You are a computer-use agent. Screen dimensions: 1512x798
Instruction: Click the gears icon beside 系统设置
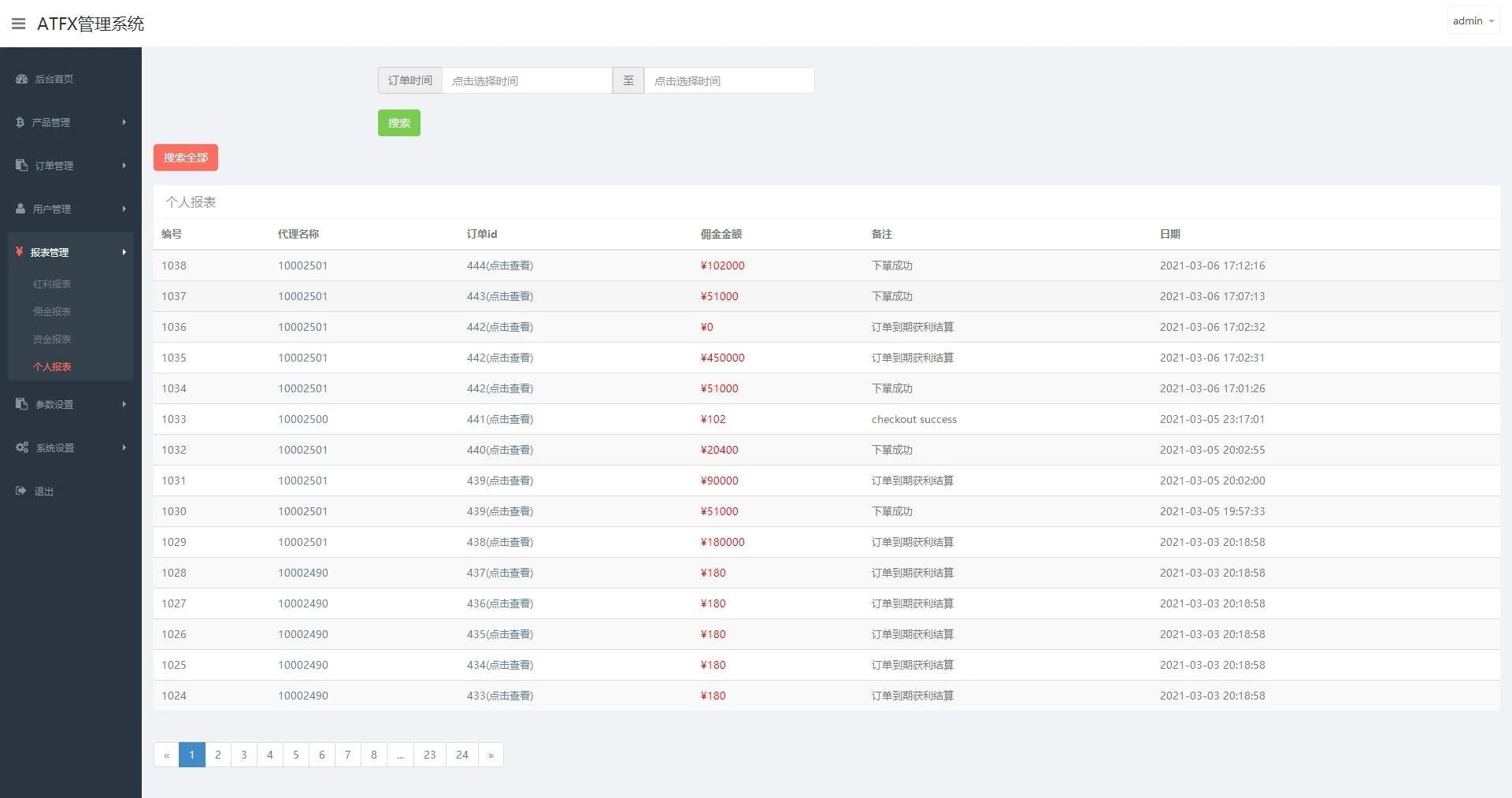tap(22, 447)
